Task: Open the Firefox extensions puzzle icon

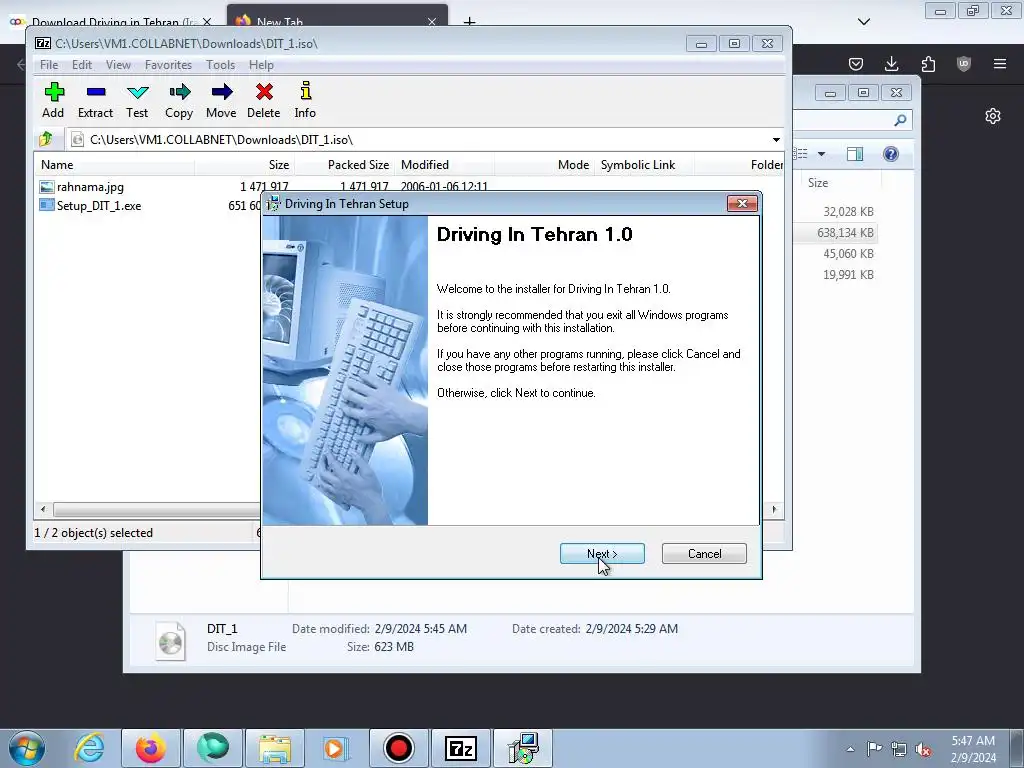Action: click(x=928, y=64)
